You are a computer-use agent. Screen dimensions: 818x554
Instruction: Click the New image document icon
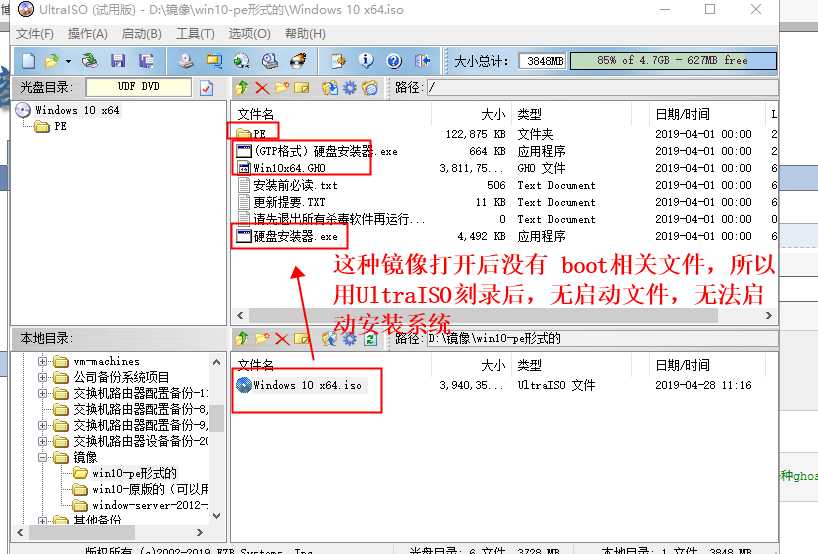coord(29,61)
